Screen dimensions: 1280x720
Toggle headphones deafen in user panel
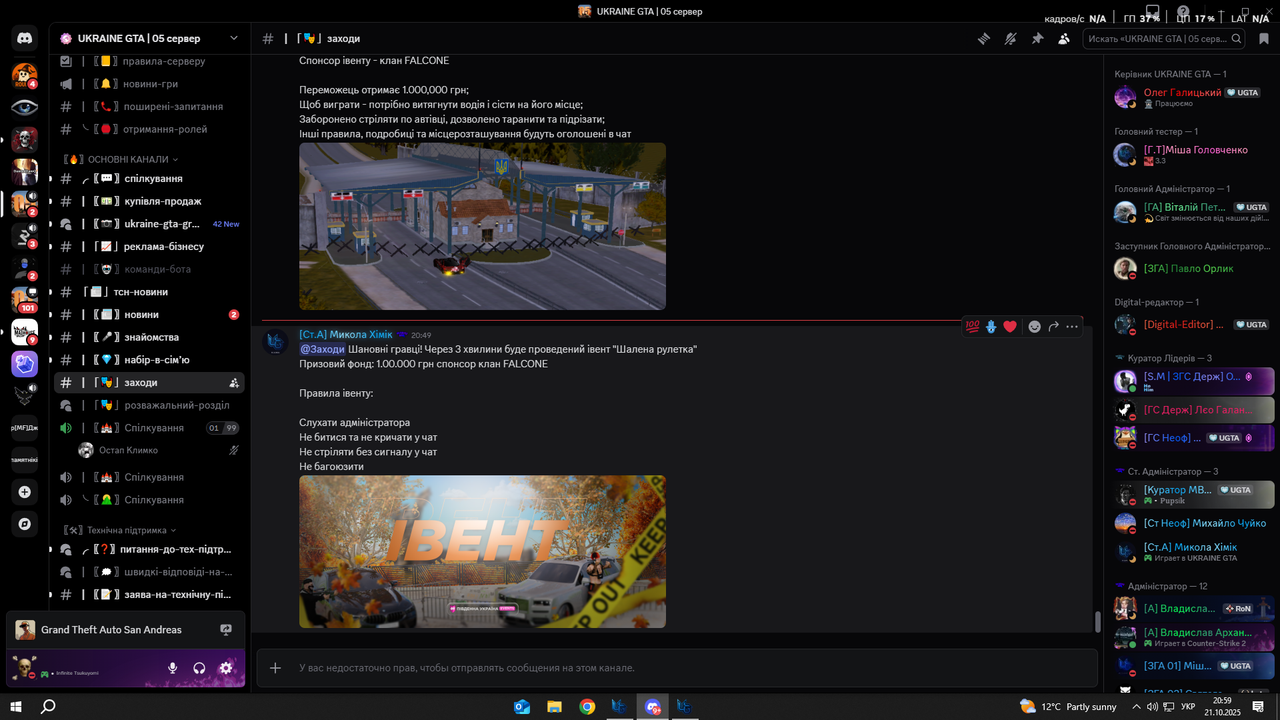[x=199, y=668]
